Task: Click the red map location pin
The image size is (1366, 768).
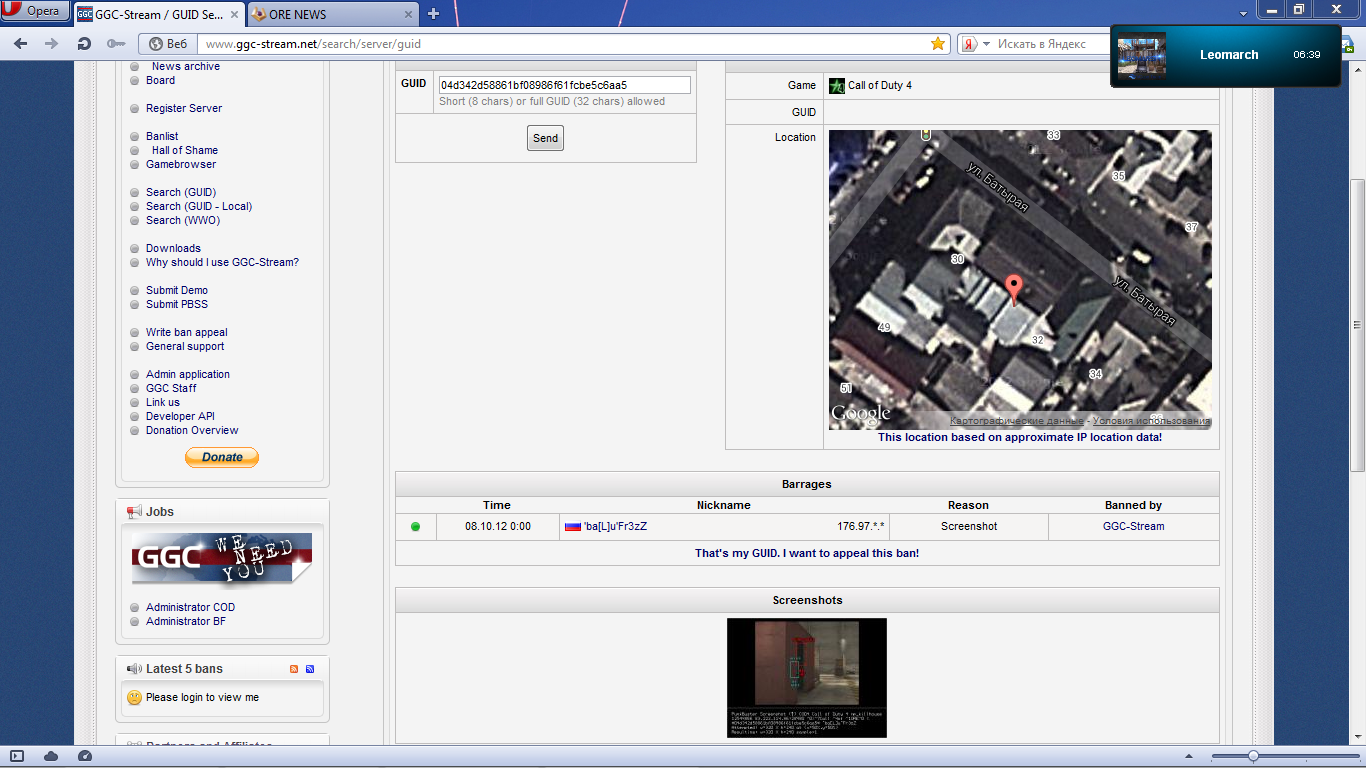Action: (1014, 290)
